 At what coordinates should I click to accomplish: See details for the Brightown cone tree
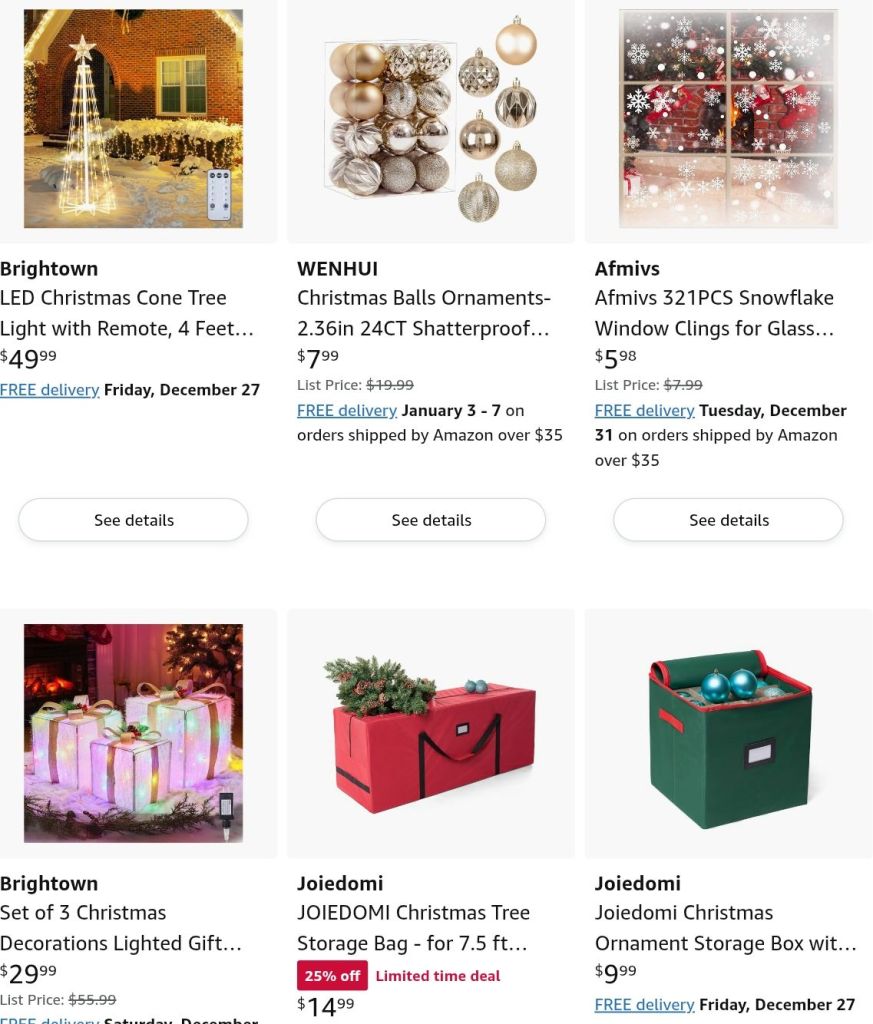coord(133,520)
